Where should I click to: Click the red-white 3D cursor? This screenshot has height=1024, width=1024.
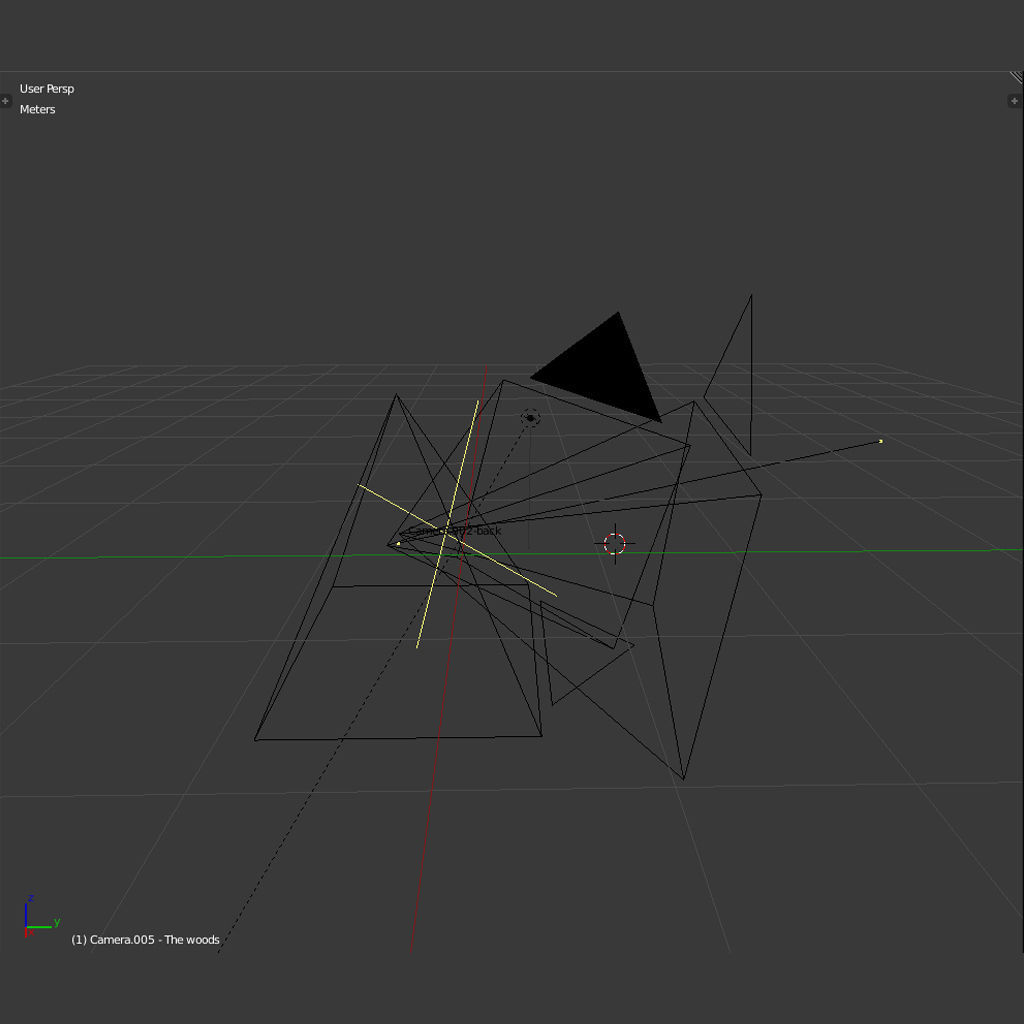[615, 543]
